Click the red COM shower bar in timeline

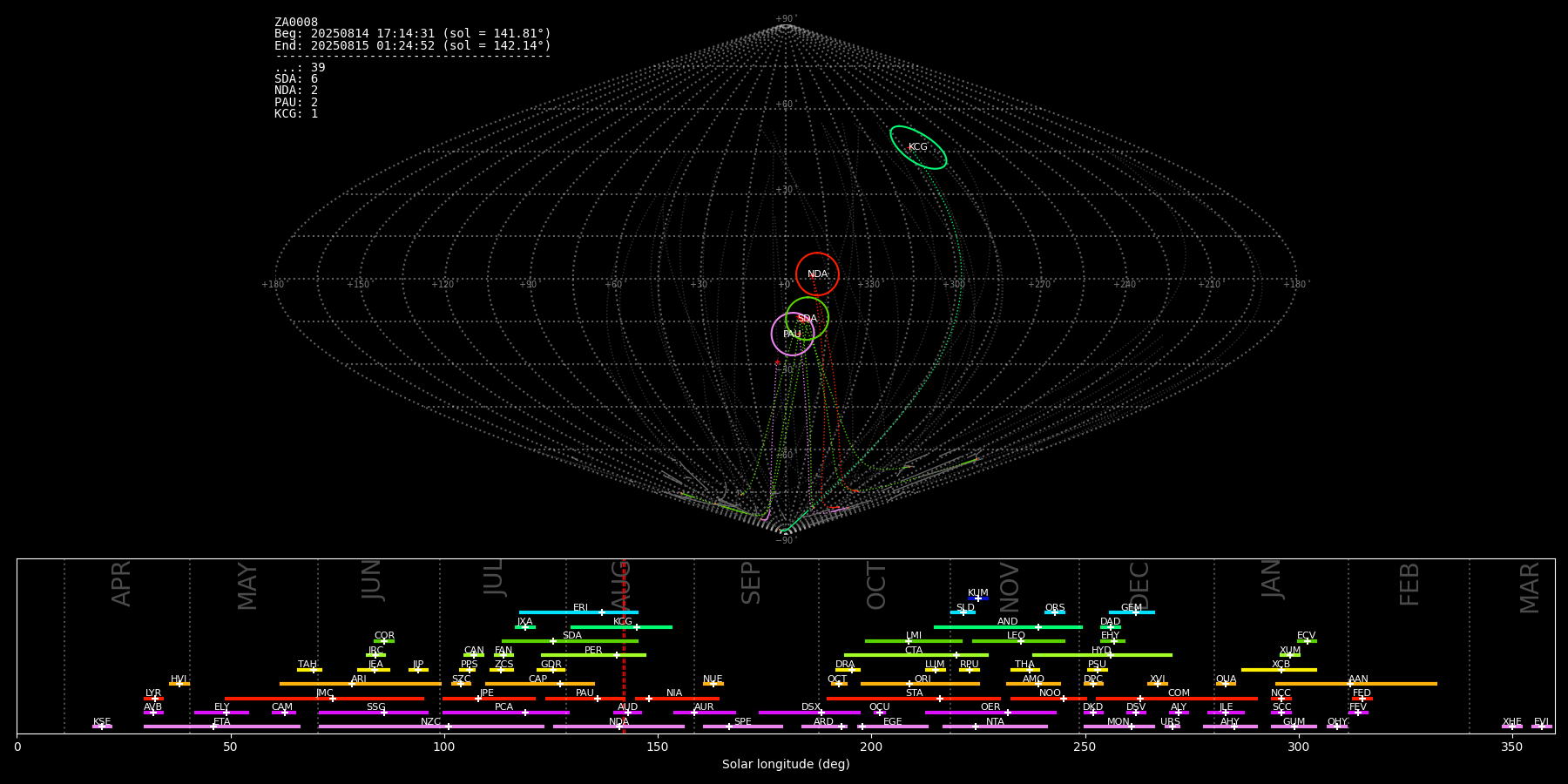point(1177,699)
